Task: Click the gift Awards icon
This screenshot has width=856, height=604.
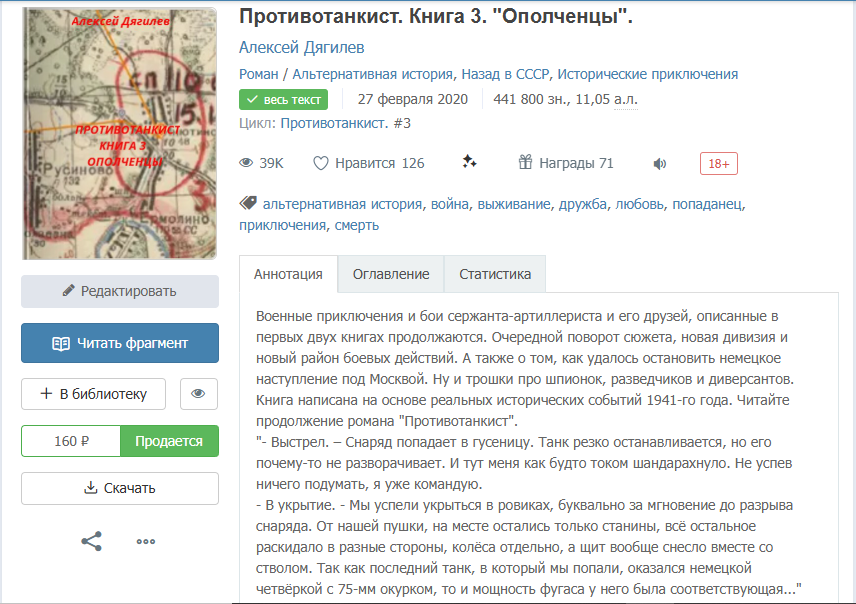Action: [x=525, y=162]
